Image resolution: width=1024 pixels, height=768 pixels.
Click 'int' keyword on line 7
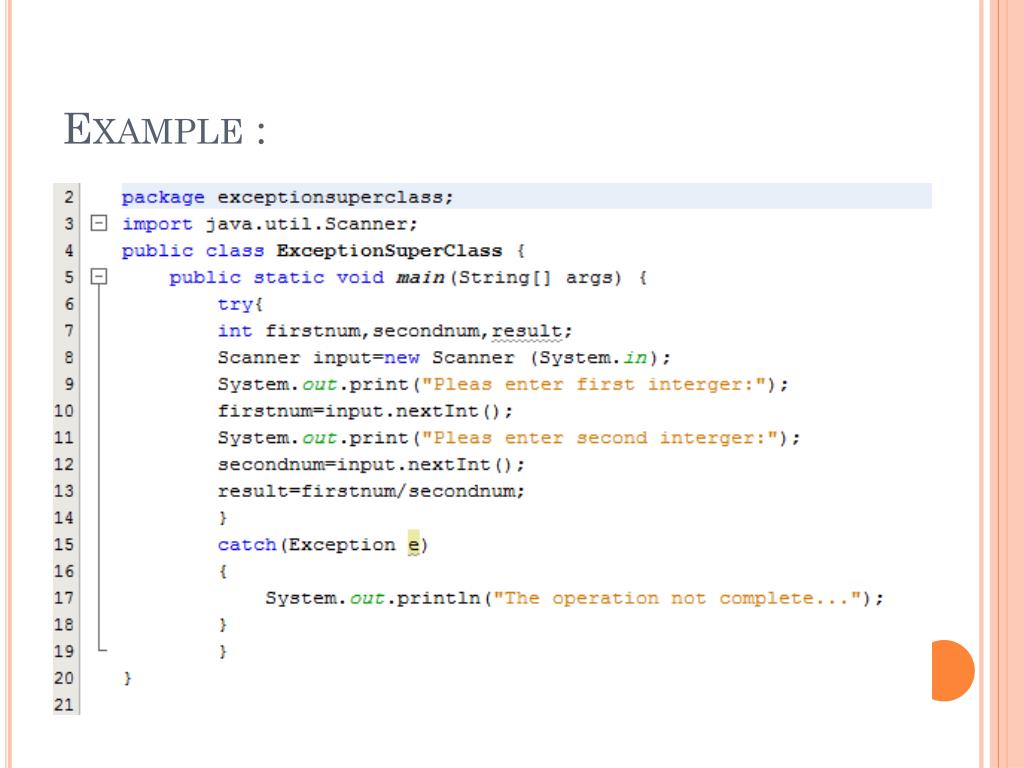(x=234, y=331)
